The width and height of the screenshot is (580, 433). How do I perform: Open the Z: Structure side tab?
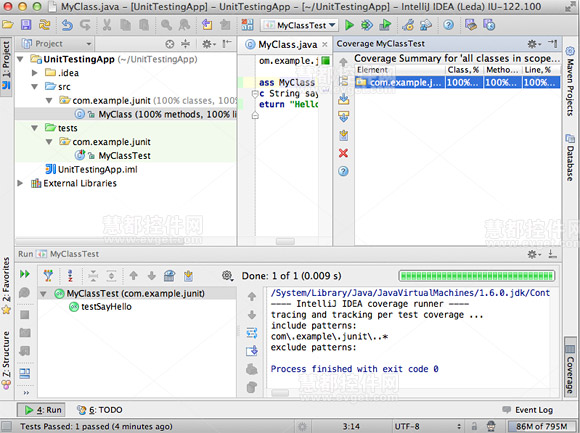point(6,360)
